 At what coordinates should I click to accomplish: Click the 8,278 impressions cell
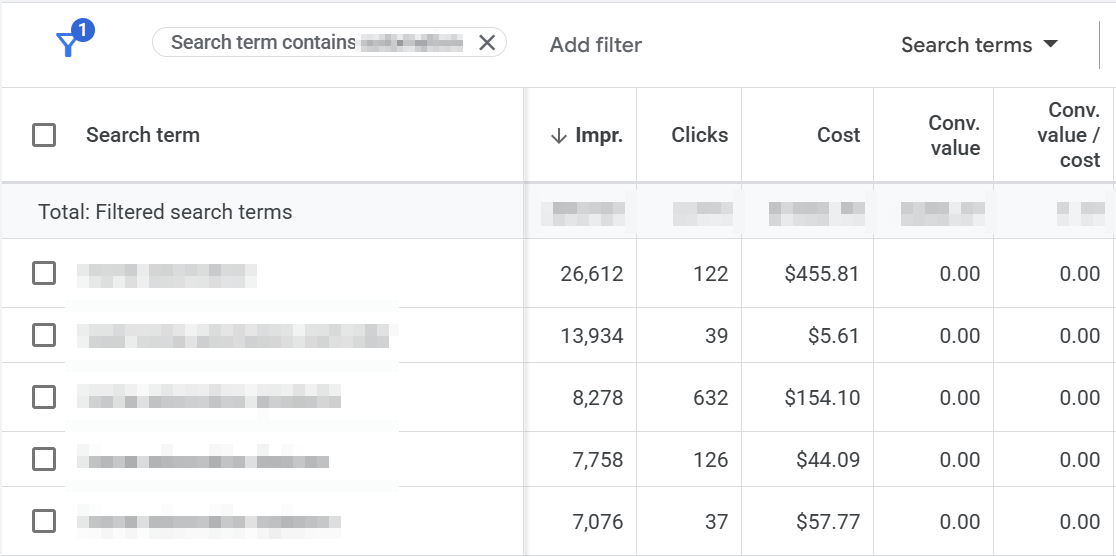click(x=597, y=398)
